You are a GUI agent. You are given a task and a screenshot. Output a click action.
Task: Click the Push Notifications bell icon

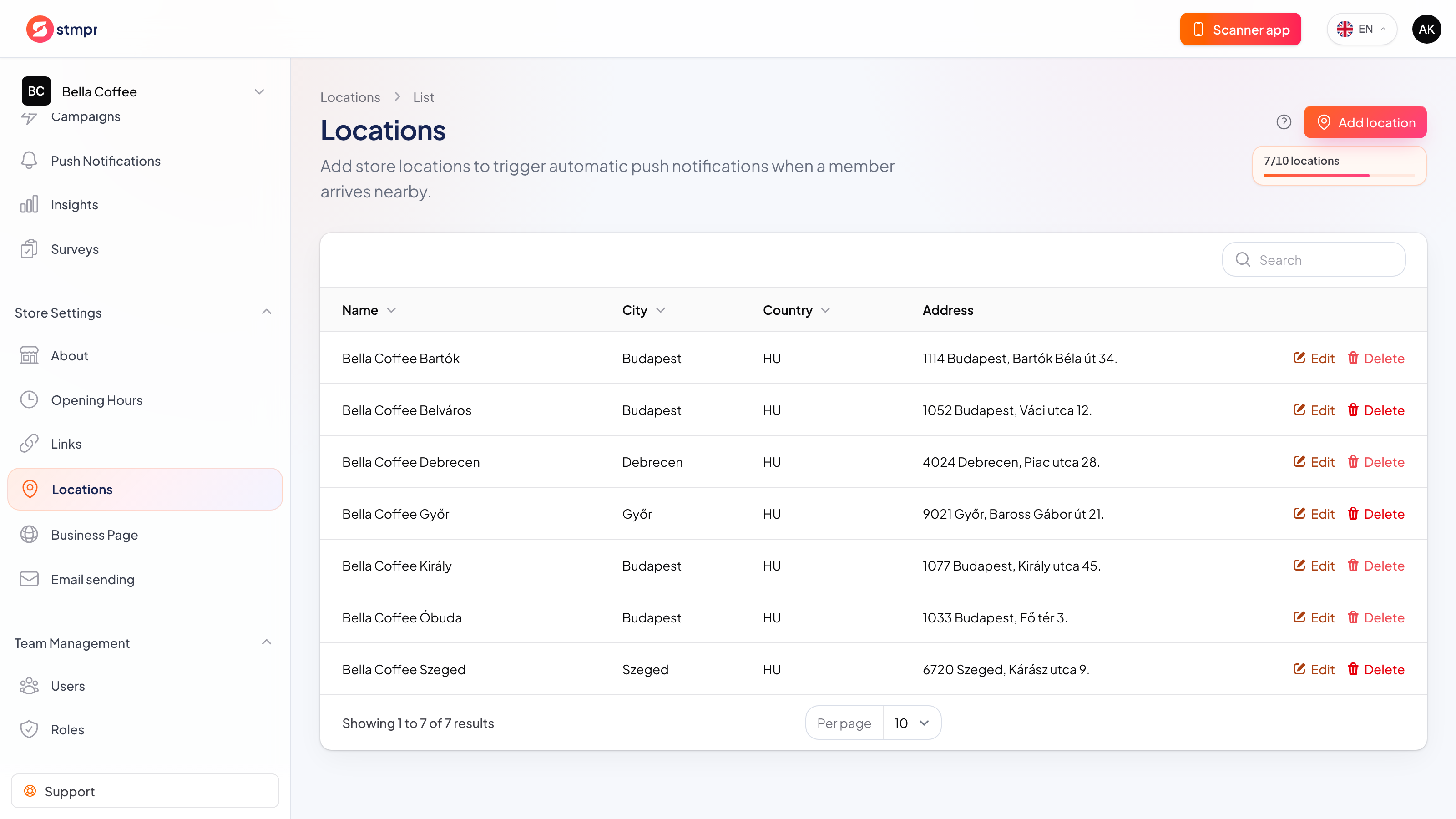[x=29, y=161]
